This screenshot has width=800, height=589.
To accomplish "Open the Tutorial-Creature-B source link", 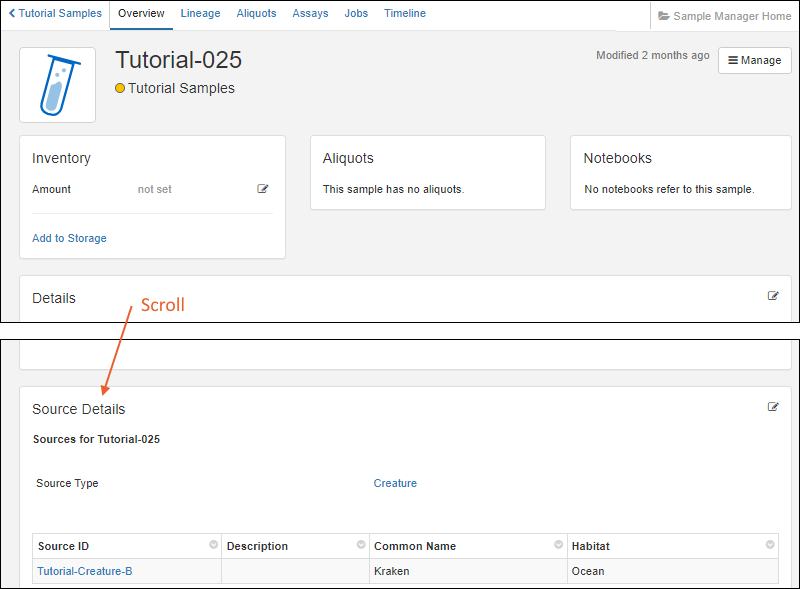I will (x=85, y=571).
